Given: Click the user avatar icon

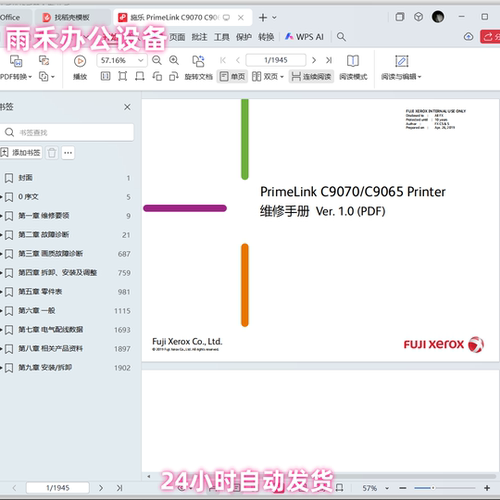Looking at the screenshot, I should (438, 17).
